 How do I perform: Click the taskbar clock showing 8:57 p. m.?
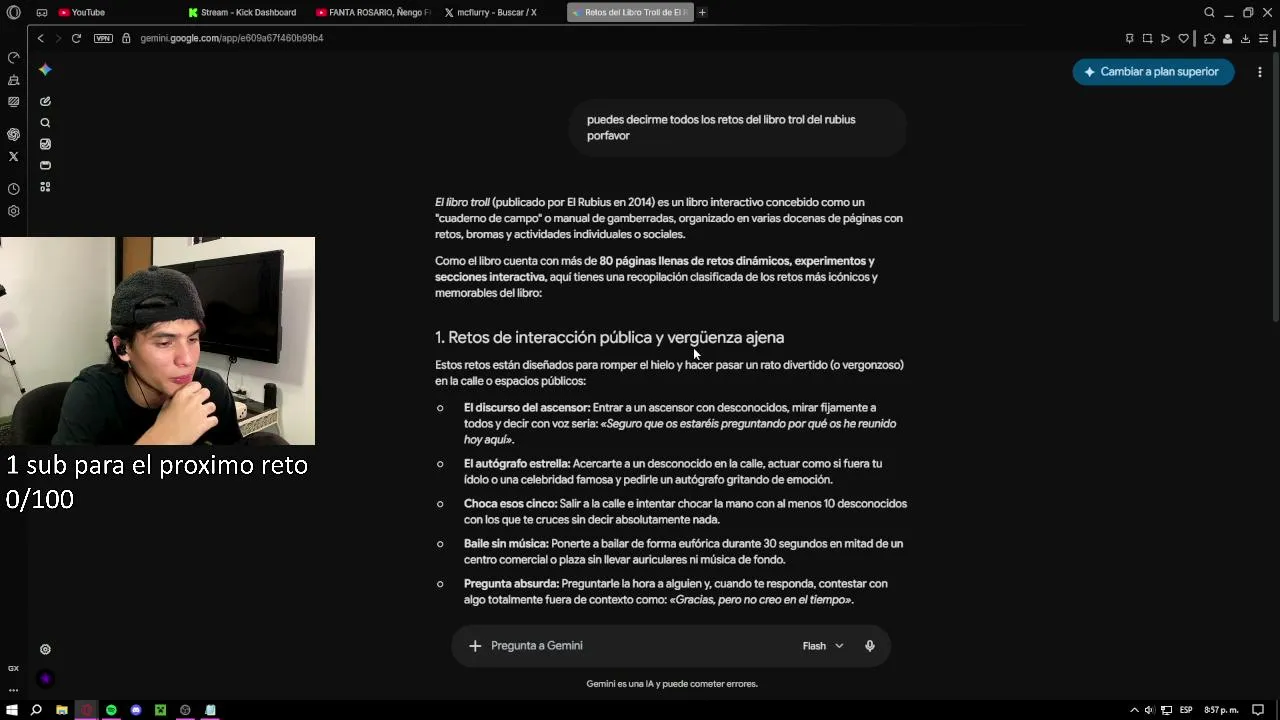1221,710
